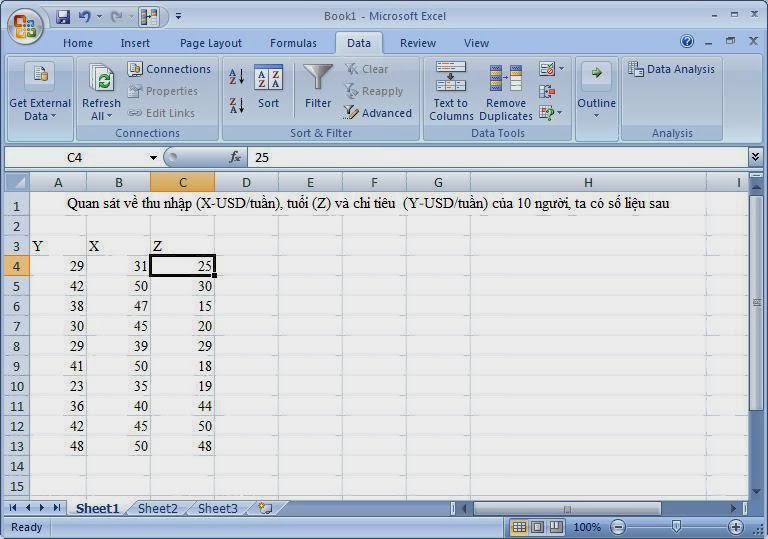Open Excel Help question mark
This screenshot has height=539, width=768.
[x=687, y=42]
